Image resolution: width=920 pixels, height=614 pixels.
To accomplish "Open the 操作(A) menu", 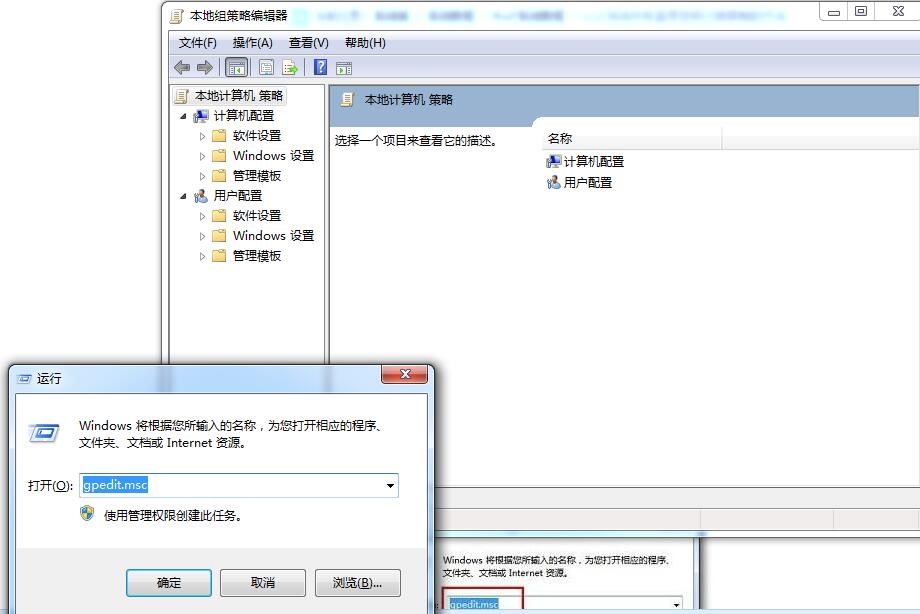I will (252, 43).
